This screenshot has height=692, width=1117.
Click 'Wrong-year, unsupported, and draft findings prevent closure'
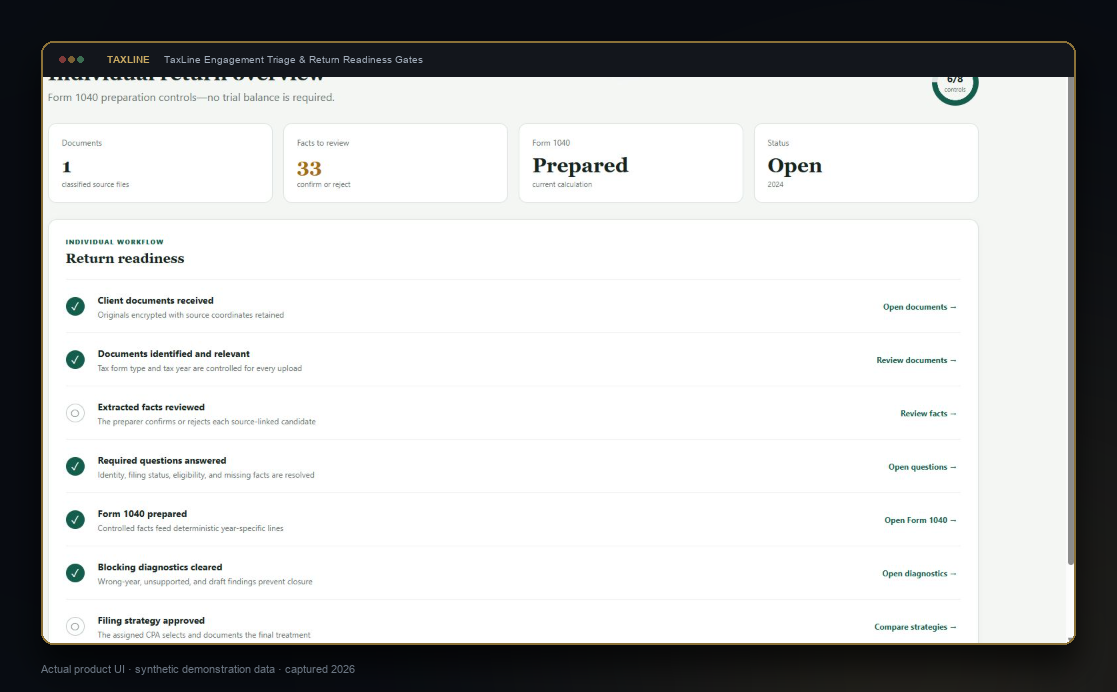tap(205, 582)
